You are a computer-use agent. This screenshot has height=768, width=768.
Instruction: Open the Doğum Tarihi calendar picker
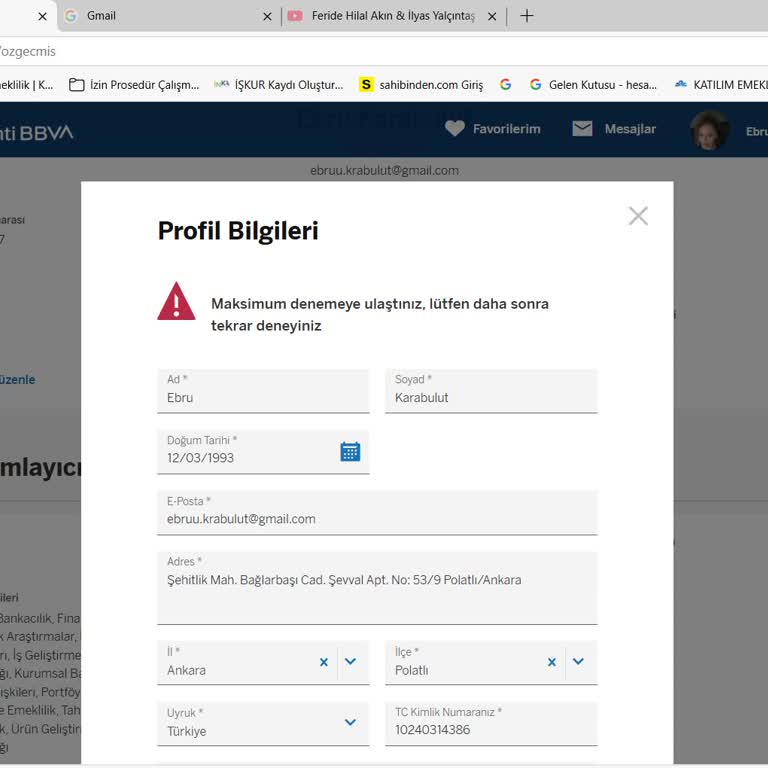coord(350,452)
